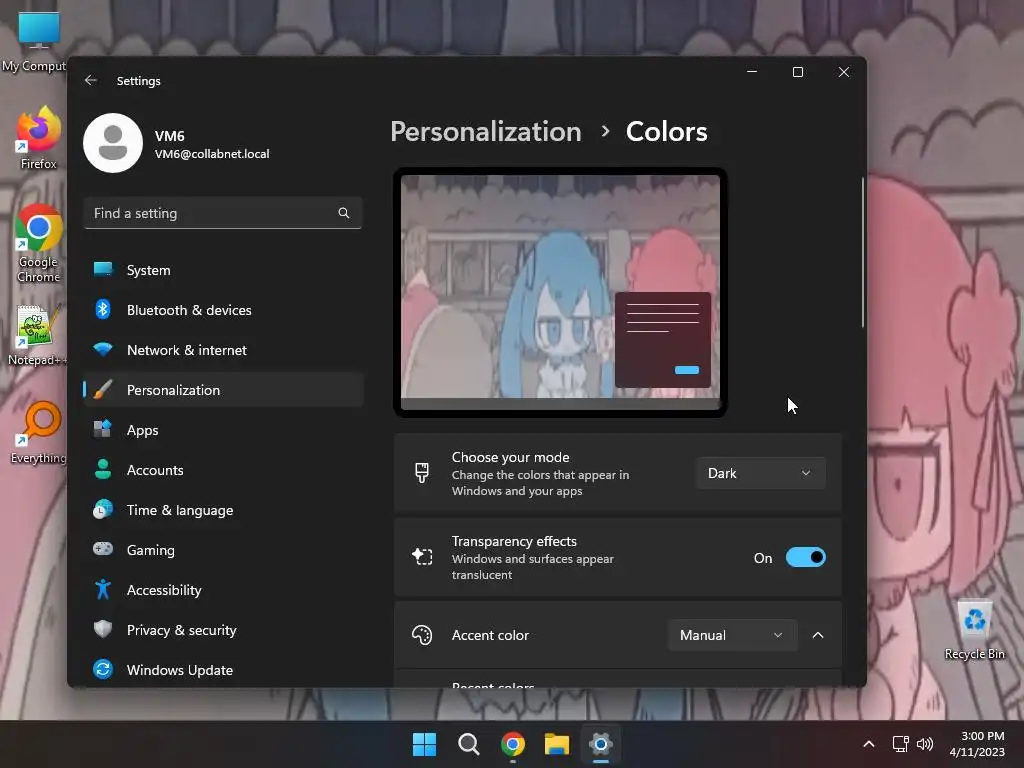
Task: Click the Bluetooth icon in sidebar
Action: [103, 310]
